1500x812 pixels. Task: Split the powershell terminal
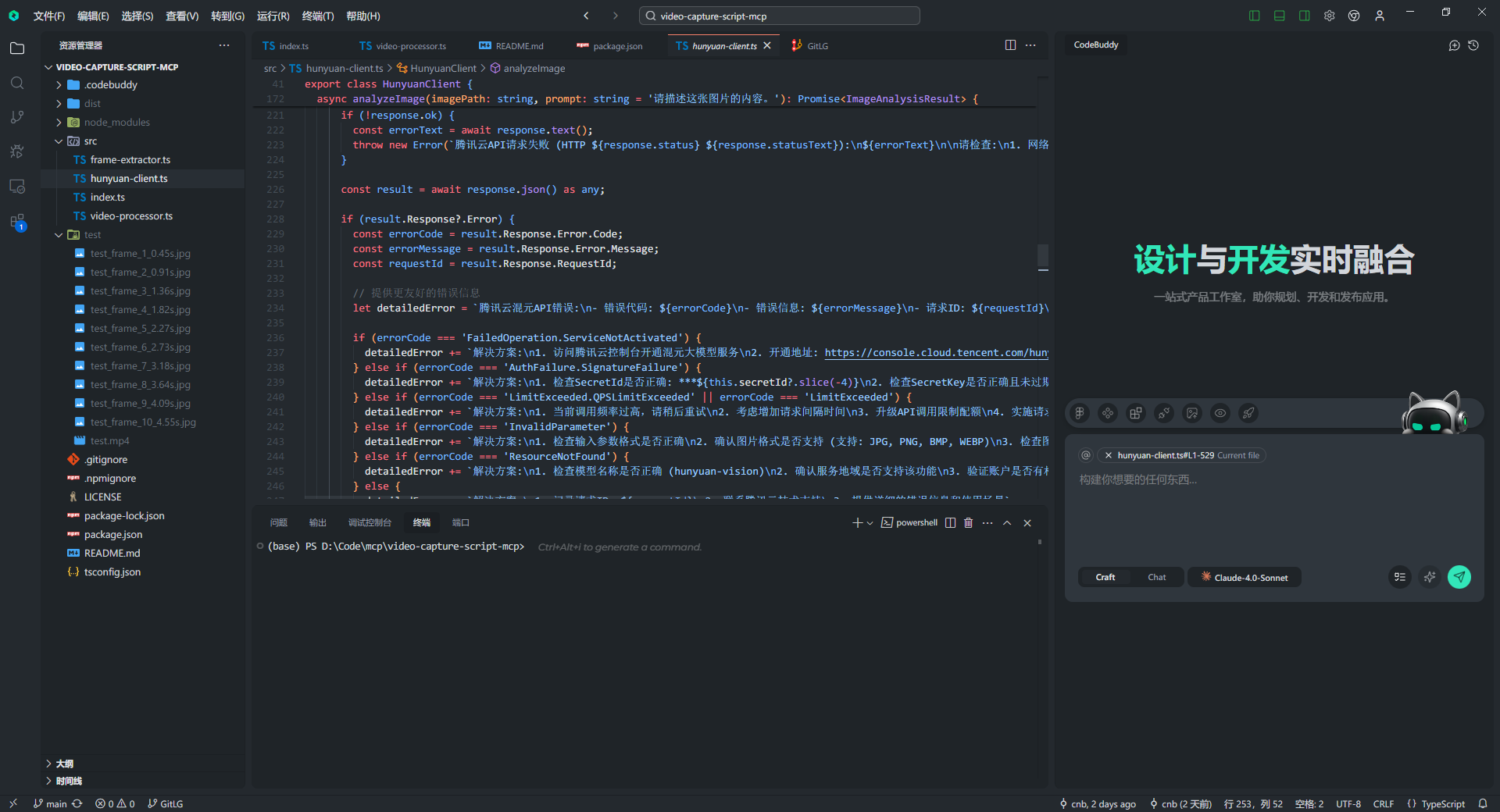(950, 523)
